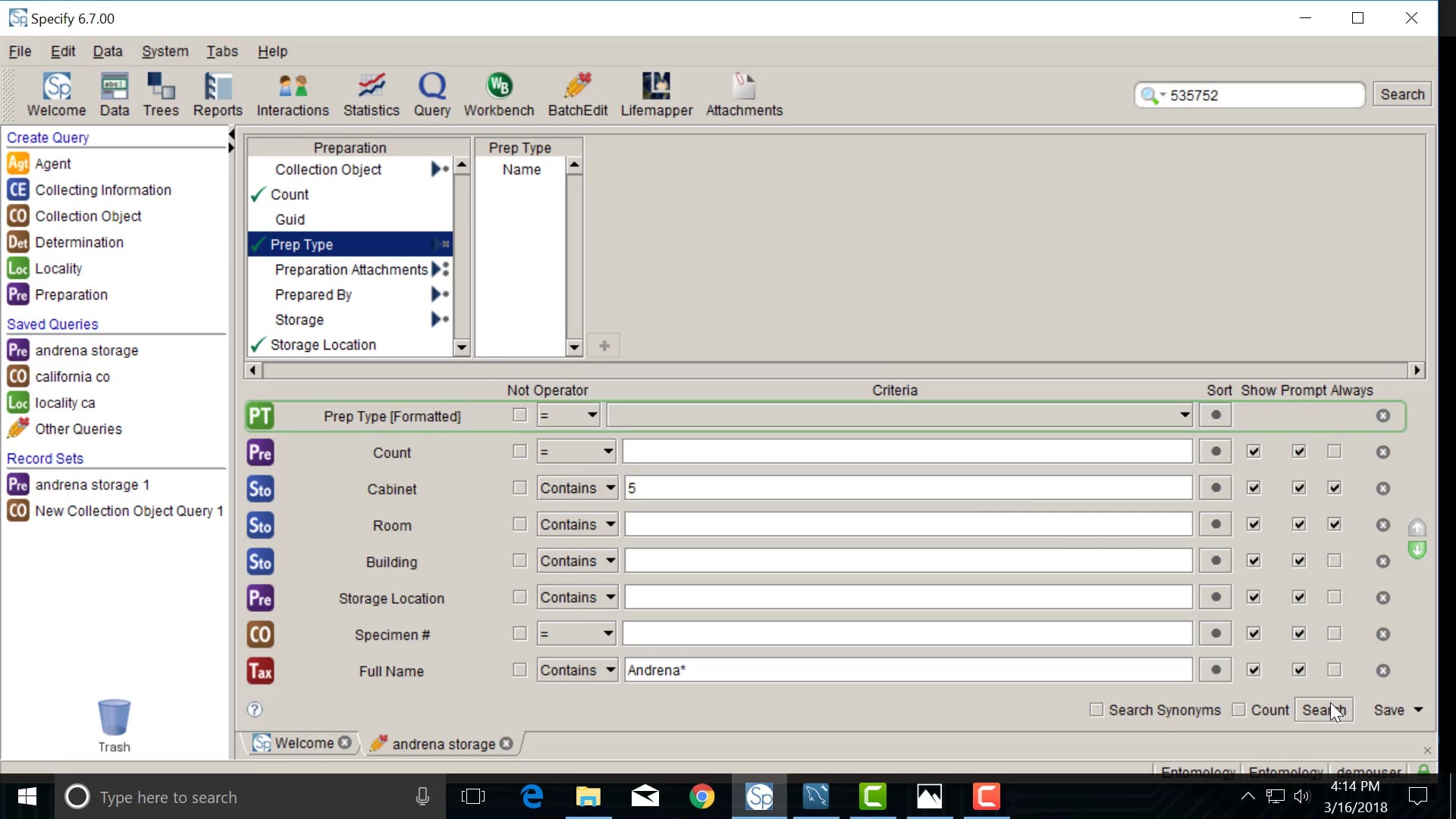Open the Cabinet operator dropdown
The height and width of the screenshot is (819, 1456).
pos(577,488)
